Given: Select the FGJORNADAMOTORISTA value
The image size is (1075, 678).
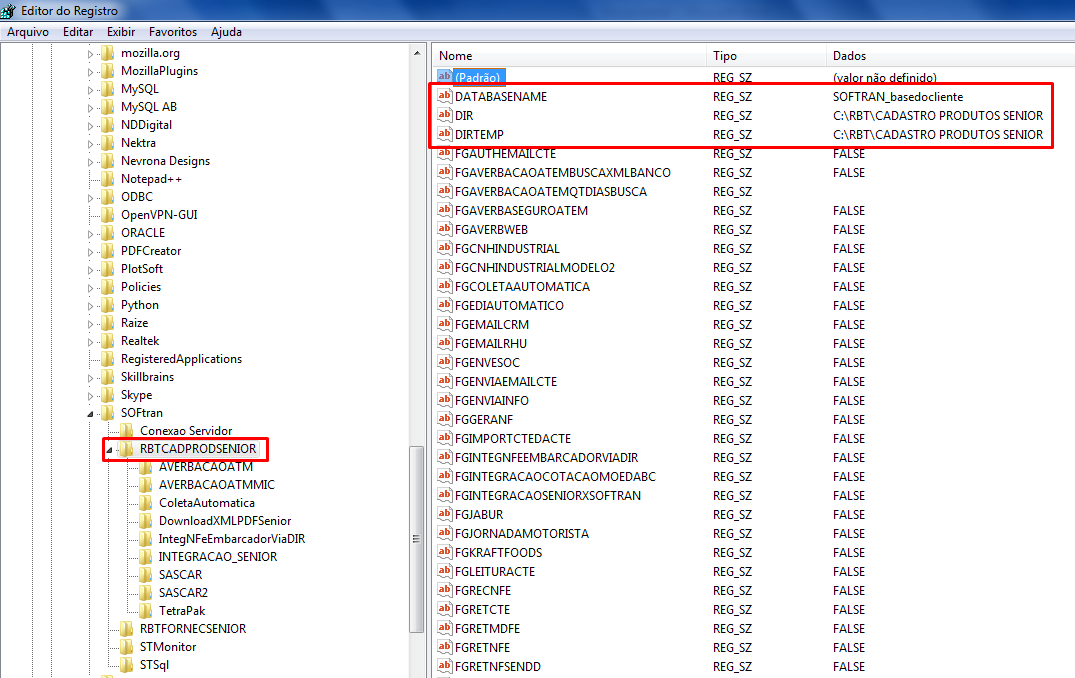Looking at the screenshot, I should (x=522, y=533).
